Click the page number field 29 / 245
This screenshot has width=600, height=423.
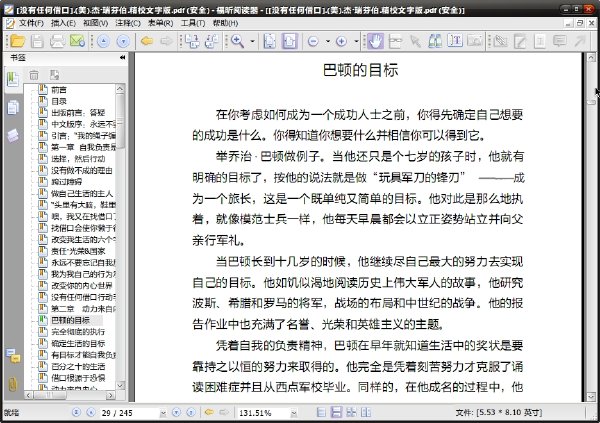point(130,413)
